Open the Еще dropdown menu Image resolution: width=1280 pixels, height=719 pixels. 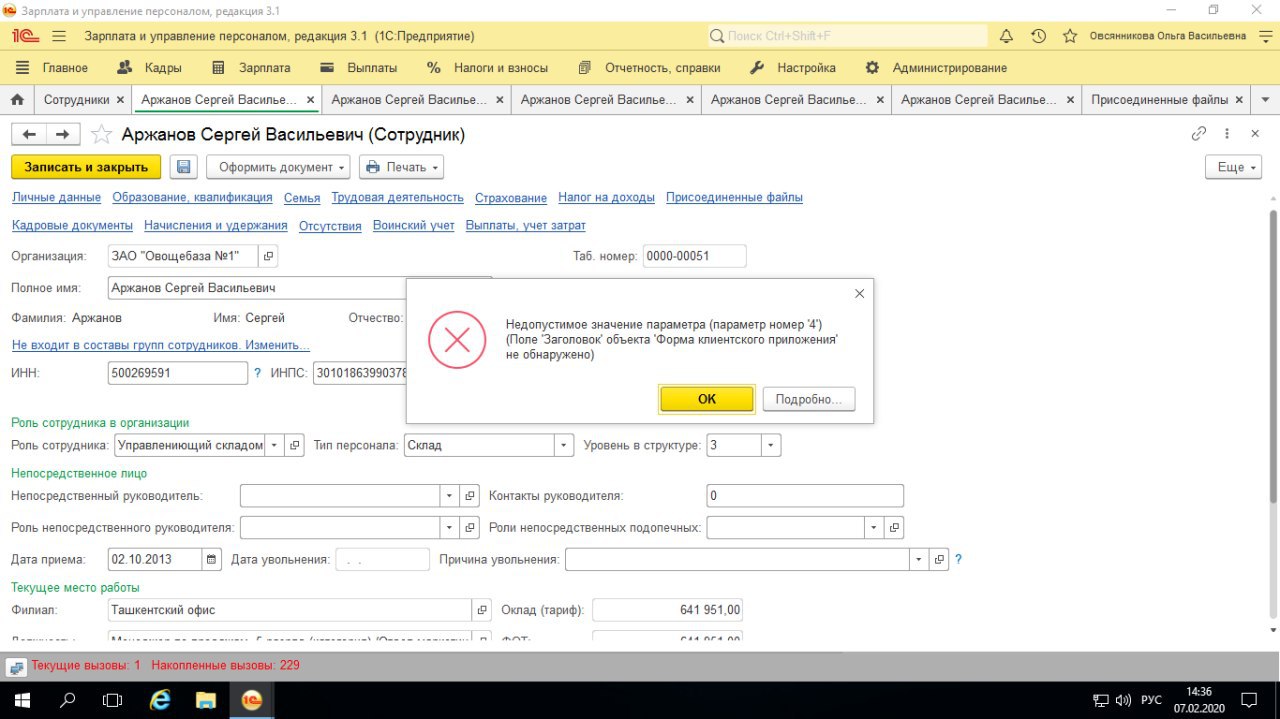pos(1233,167)
